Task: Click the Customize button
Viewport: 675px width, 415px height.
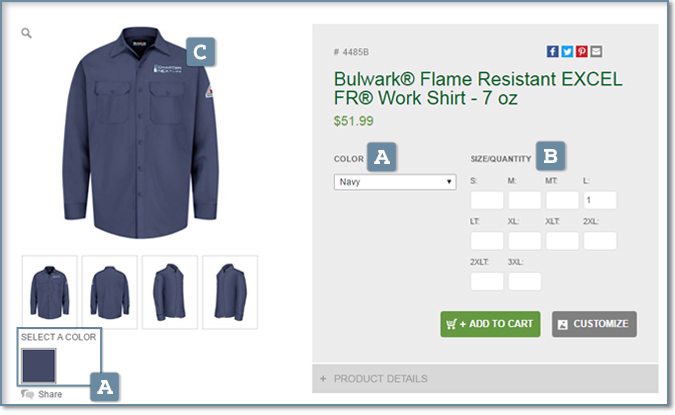Action: [x=594, y=324]
